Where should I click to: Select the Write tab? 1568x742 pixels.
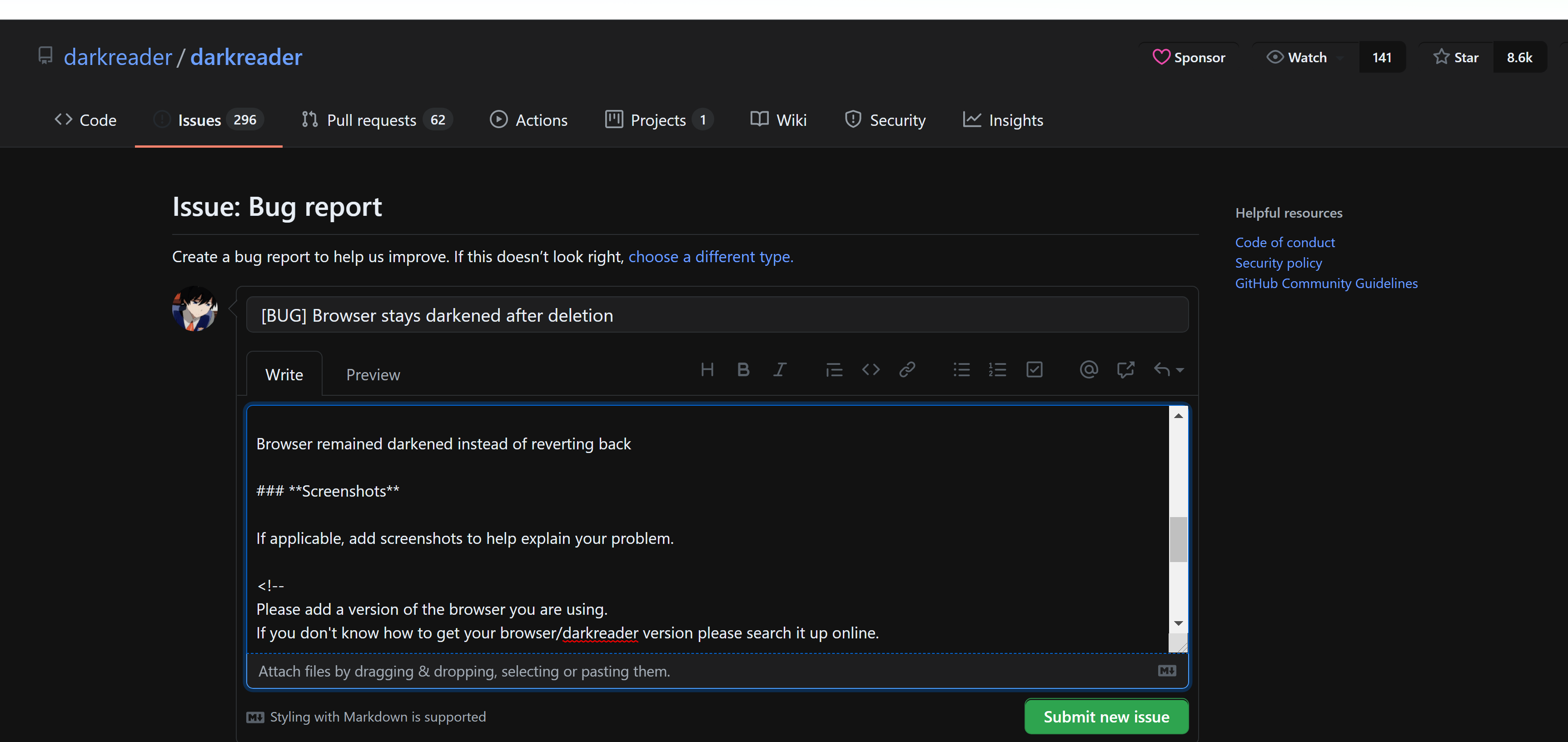[x=284, y=374]
